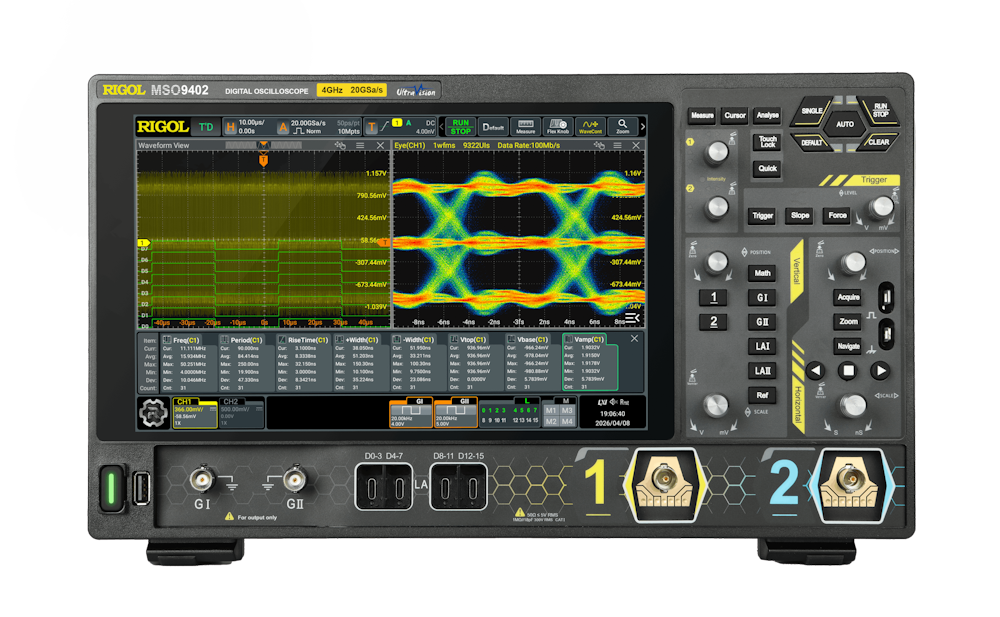Screen dimensions: 1000x617
Task: Open the WaveCont tool
Action: tap(590, 126)
